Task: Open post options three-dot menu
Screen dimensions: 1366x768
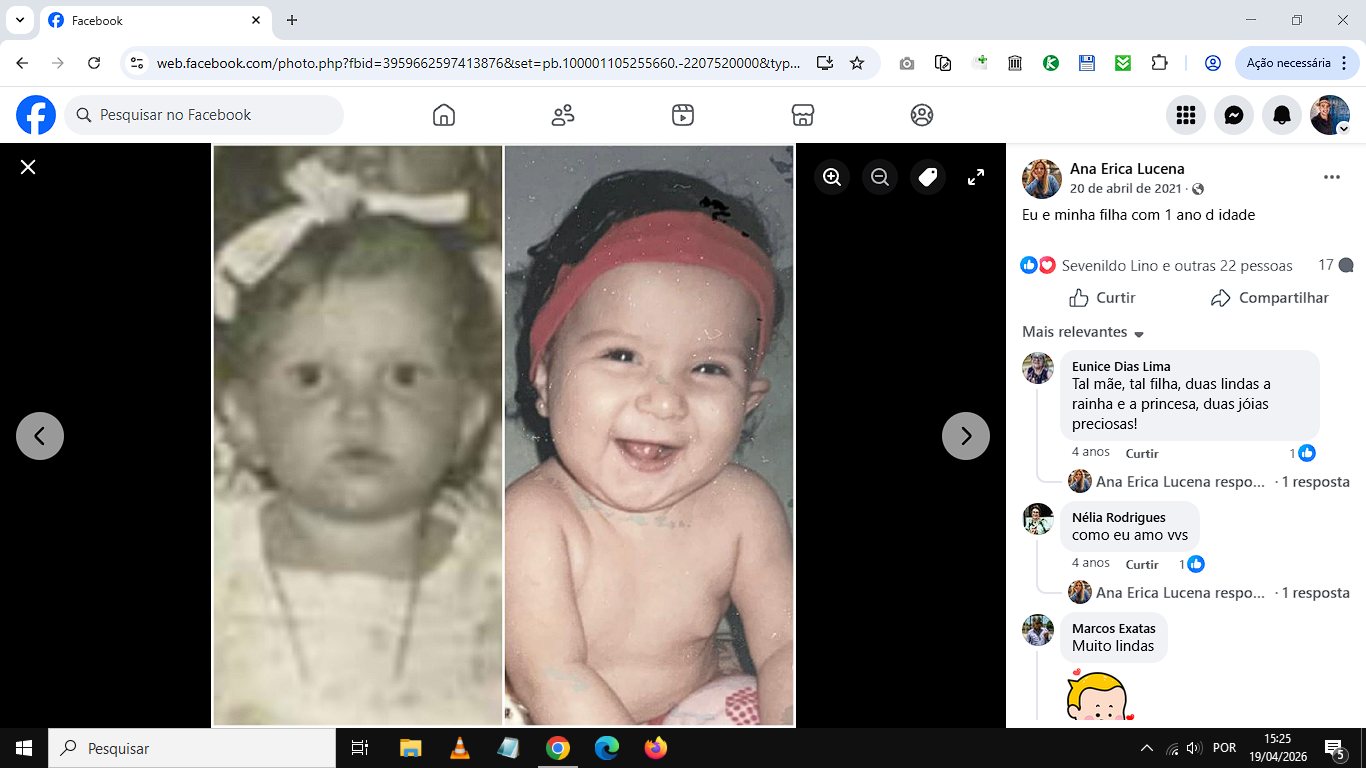Action: (x=1331, y=177)
